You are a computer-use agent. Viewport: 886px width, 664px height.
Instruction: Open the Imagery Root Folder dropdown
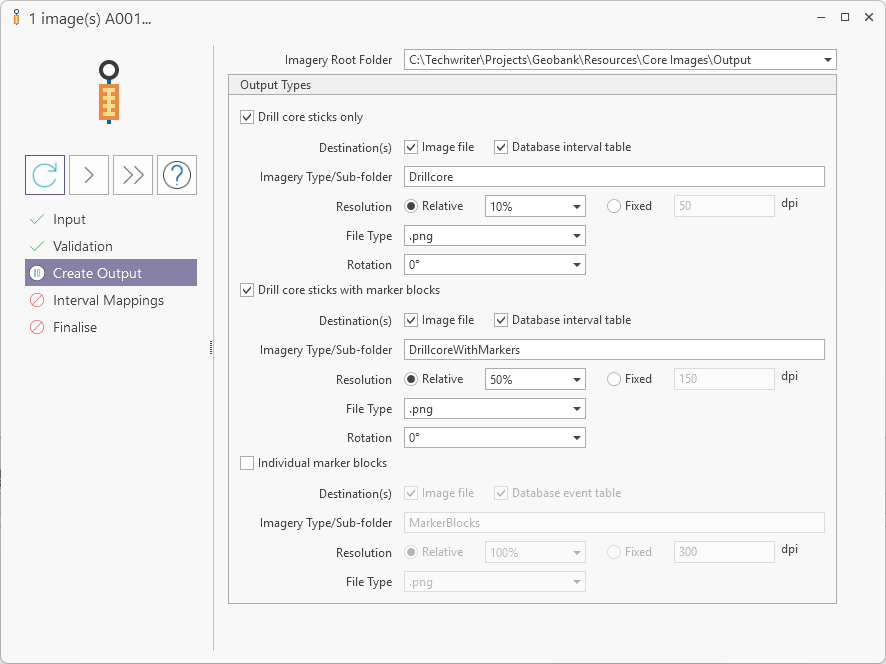tap(827, 60)
